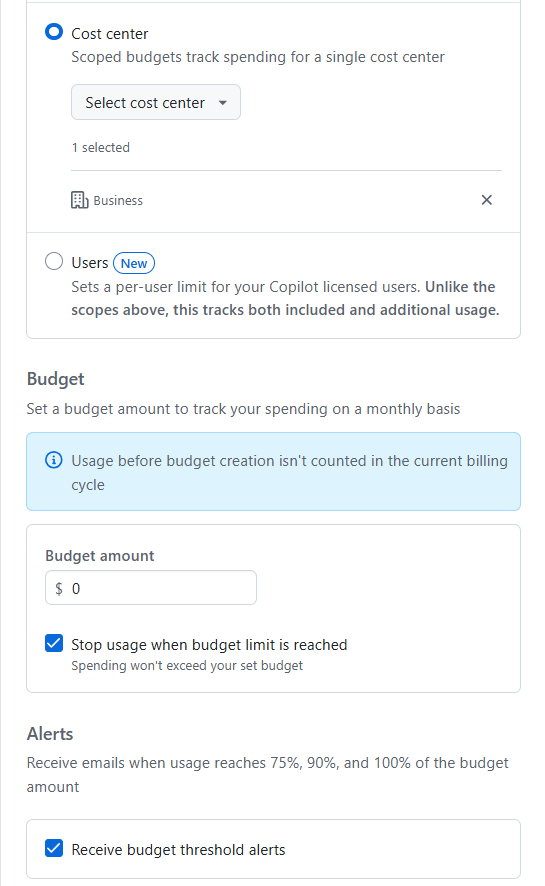Click the blue usage notice banner
The height and width of the screenshot is (886, 545).
coord(273,472)
